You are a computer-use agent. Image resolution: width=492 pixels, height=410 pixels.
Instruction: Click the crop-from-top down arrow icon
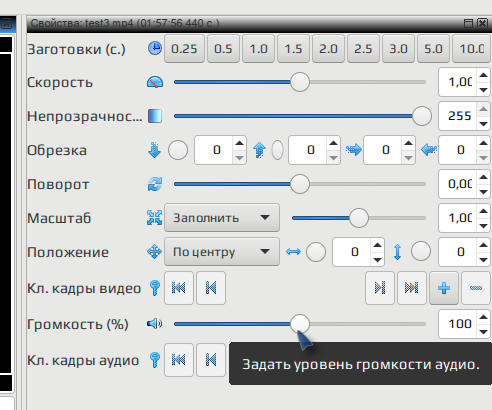click(154, 150)
